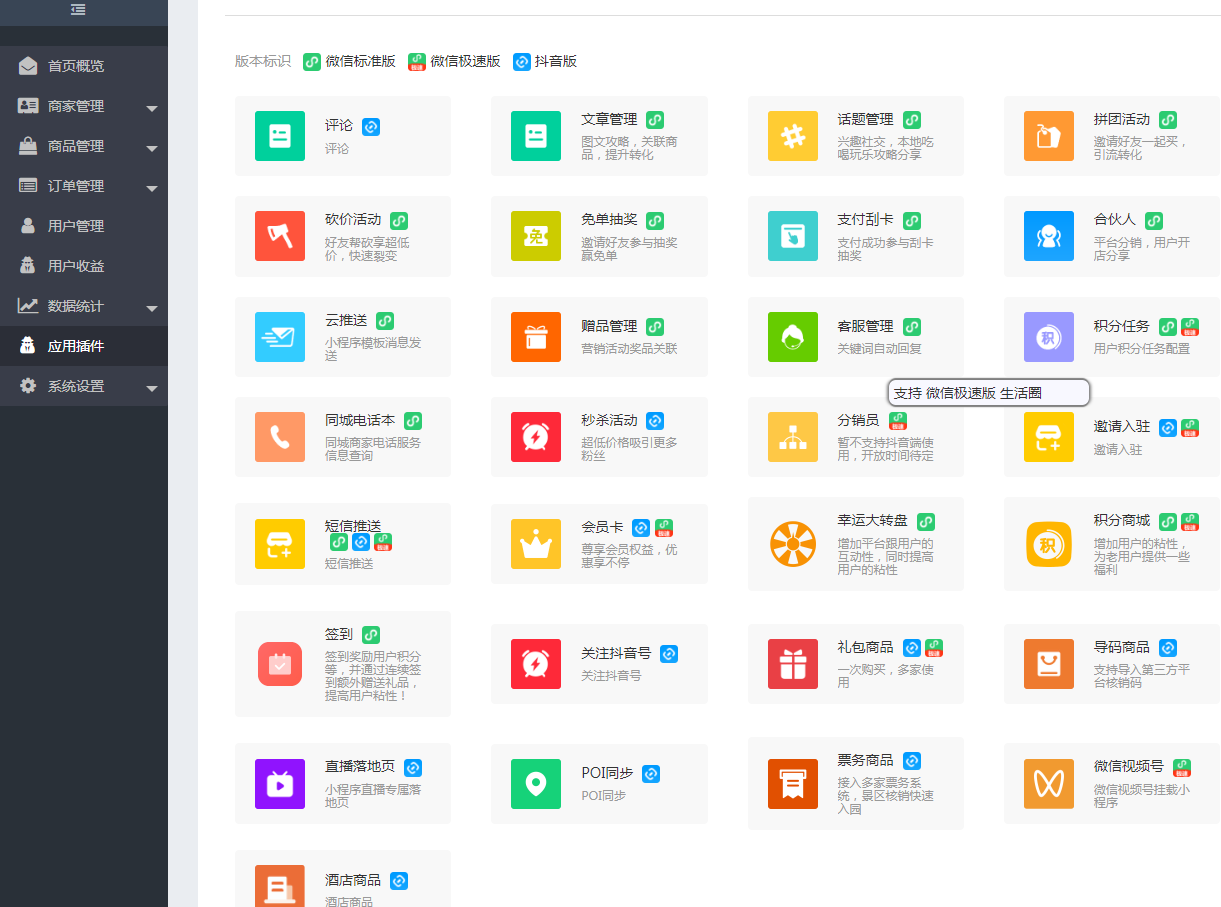The height and width of the screenshot is (907, 1221).
Task: Open the 免单抽奖 ticket icon
Action: click(x=536, y=236)
